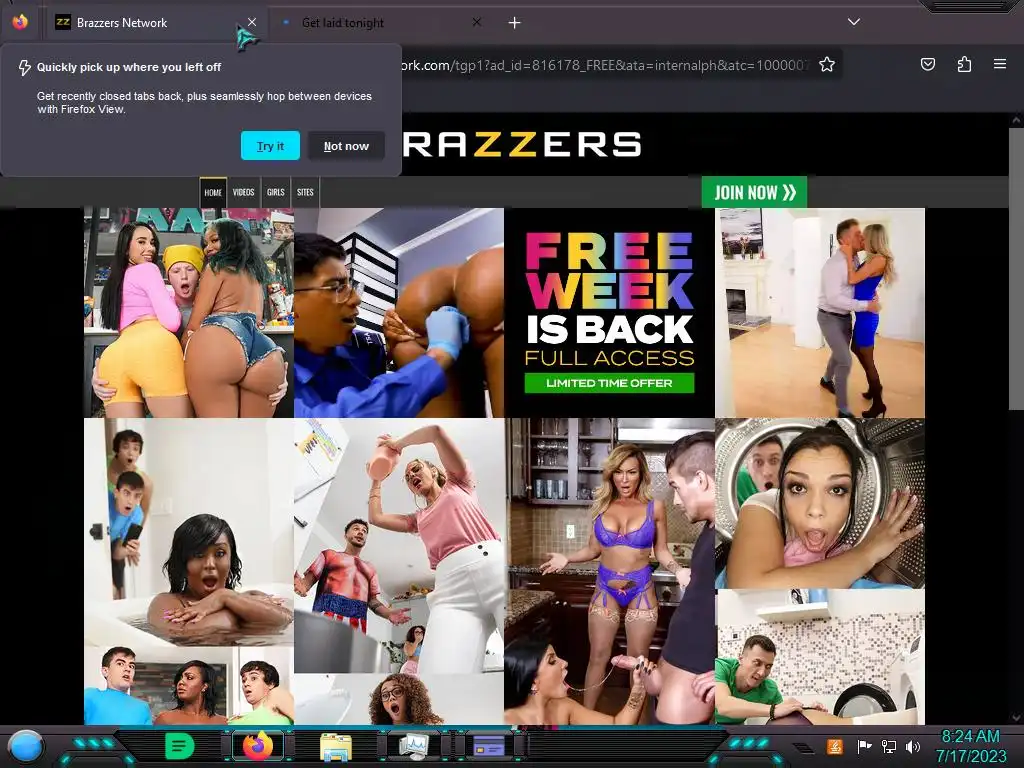Close the Get laid tonight tab
This screenshot has height=768, width=1024.
477,22
